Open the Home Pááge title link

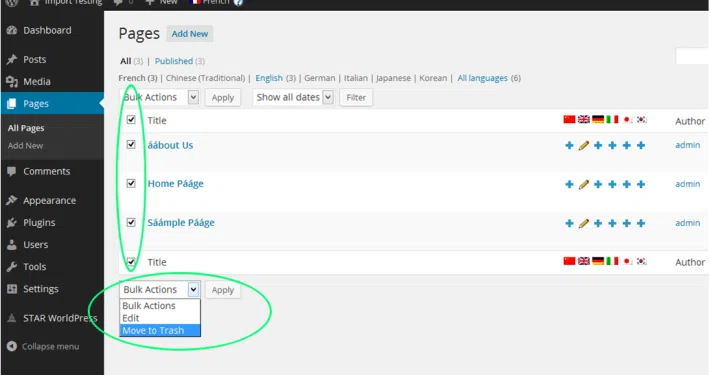[176, 184]
